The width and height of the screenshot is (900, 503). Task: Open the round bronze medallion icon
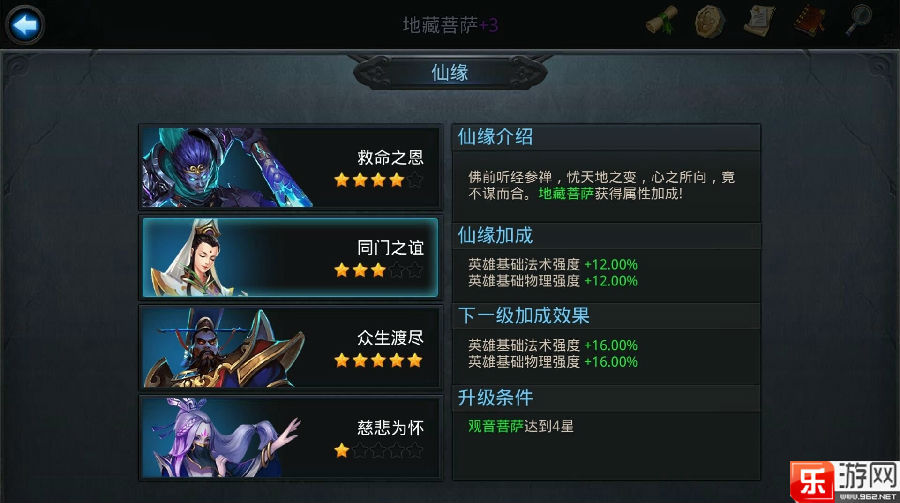pos(711,22)
